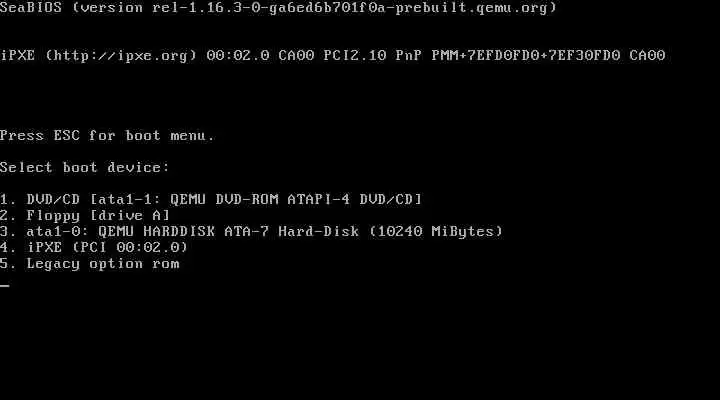Click the 'PCI2.10 PnP' text
720x400 pixels.
pos(372,56)
